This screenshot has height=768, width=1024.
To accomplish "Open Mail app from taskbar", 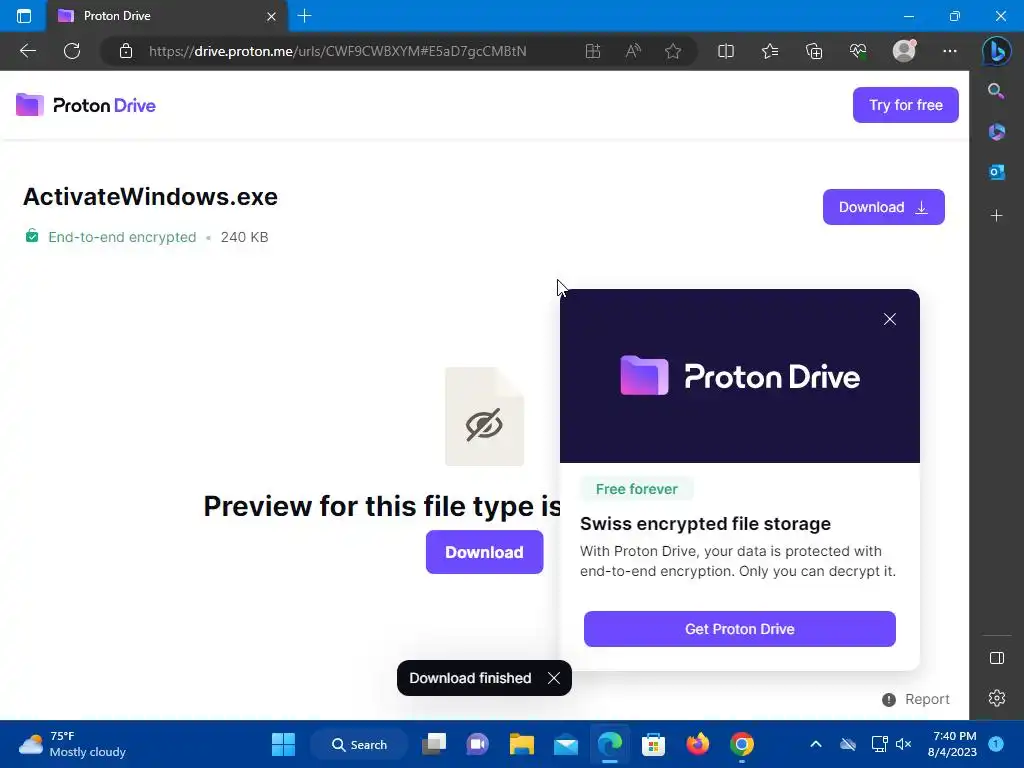I will click(x=566, y=744).
